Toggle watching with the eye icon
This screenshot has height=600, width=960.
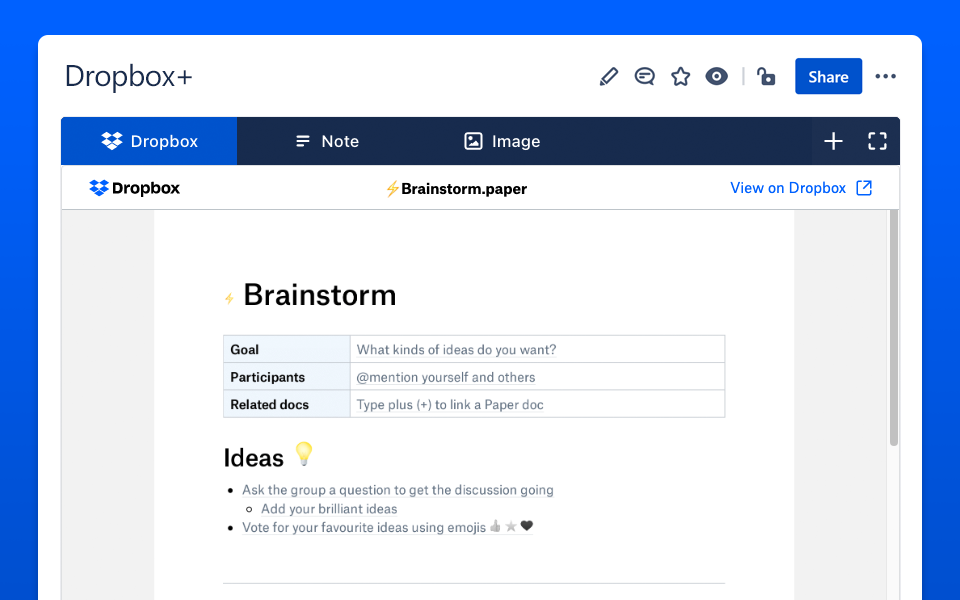click(x=716, y=77)
